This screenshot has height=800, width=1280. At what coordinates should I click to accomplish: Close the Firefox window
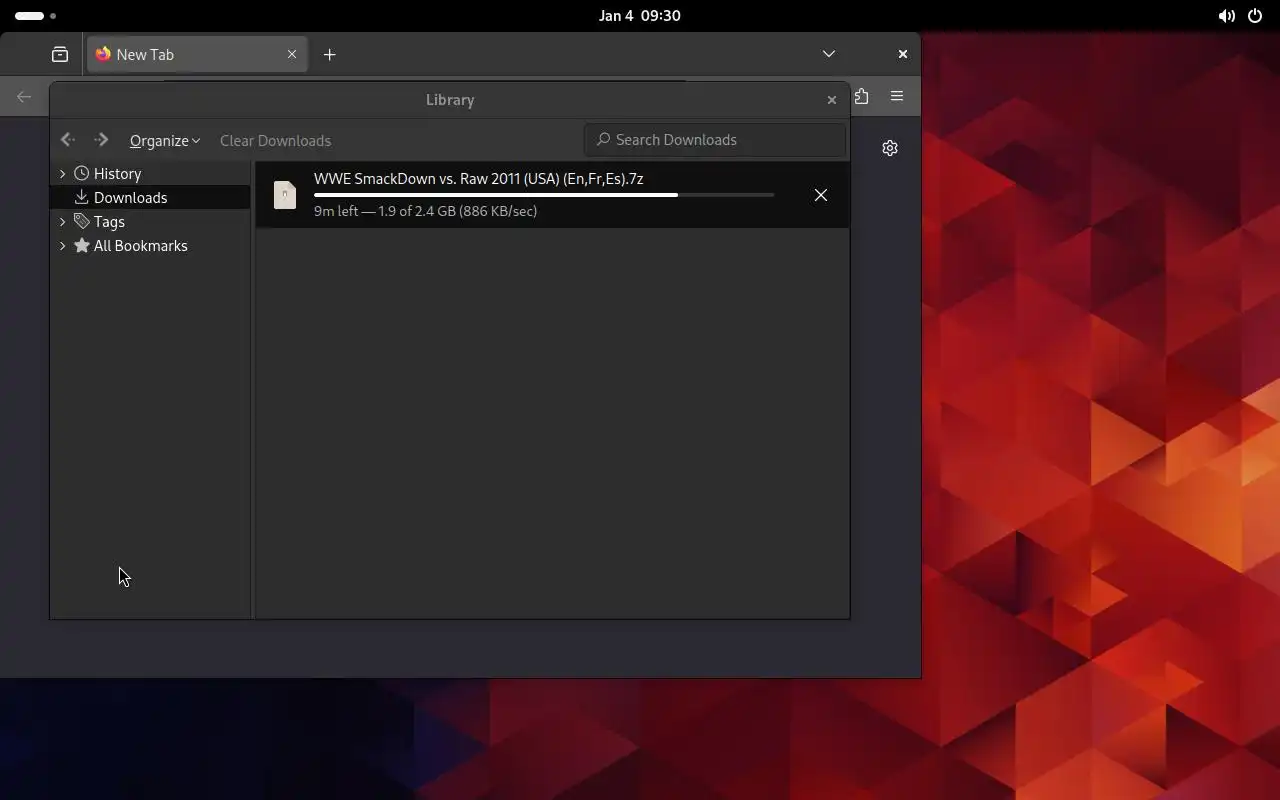click(903, 55)
